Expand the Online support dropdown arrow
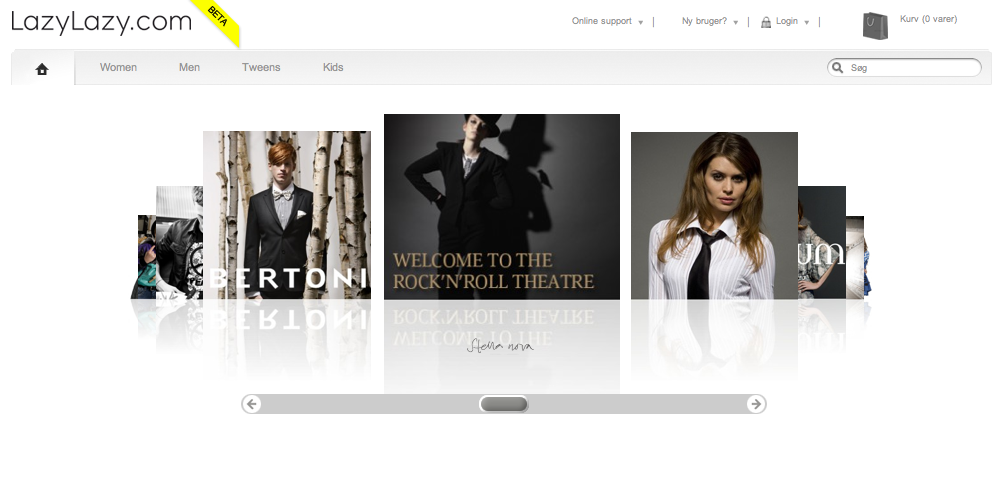 [640, 22]
